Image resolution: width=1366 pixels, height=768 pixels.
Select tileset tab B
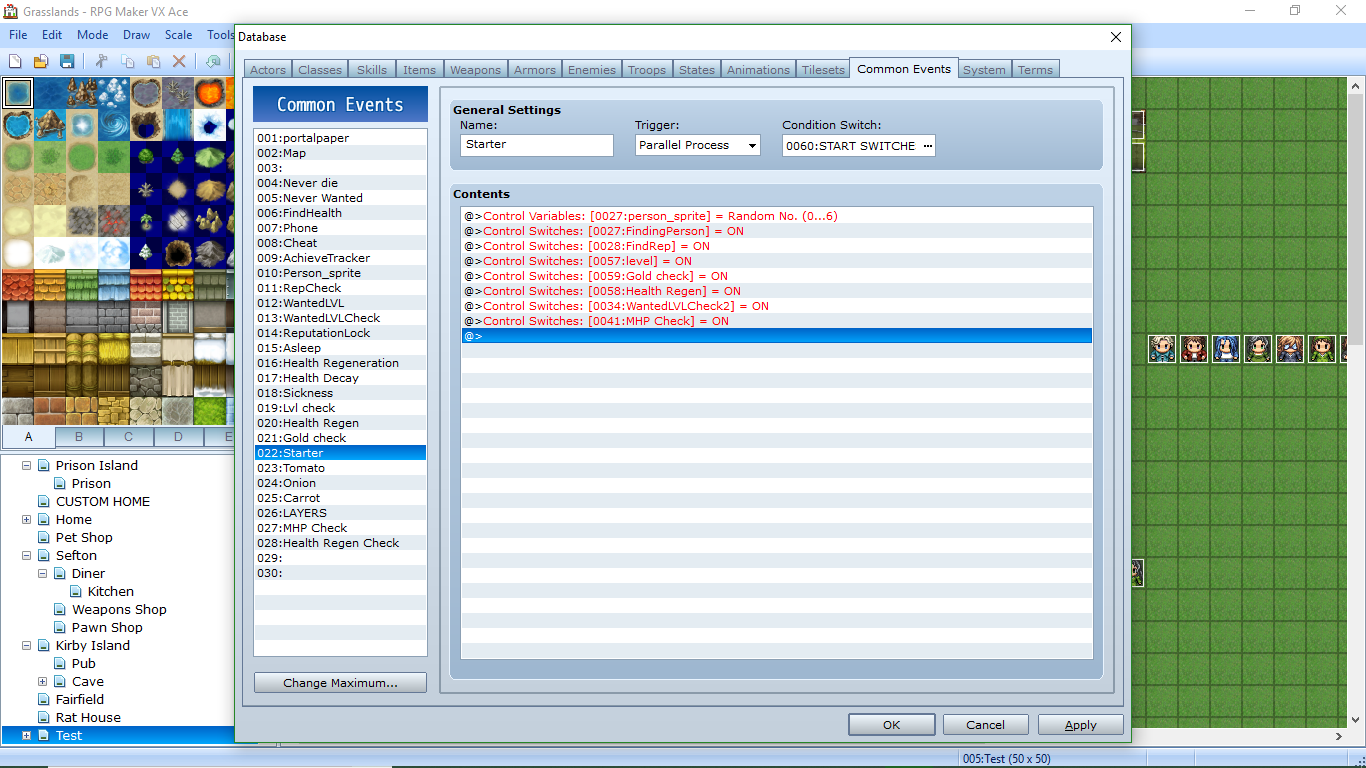(x=79, y=437)
